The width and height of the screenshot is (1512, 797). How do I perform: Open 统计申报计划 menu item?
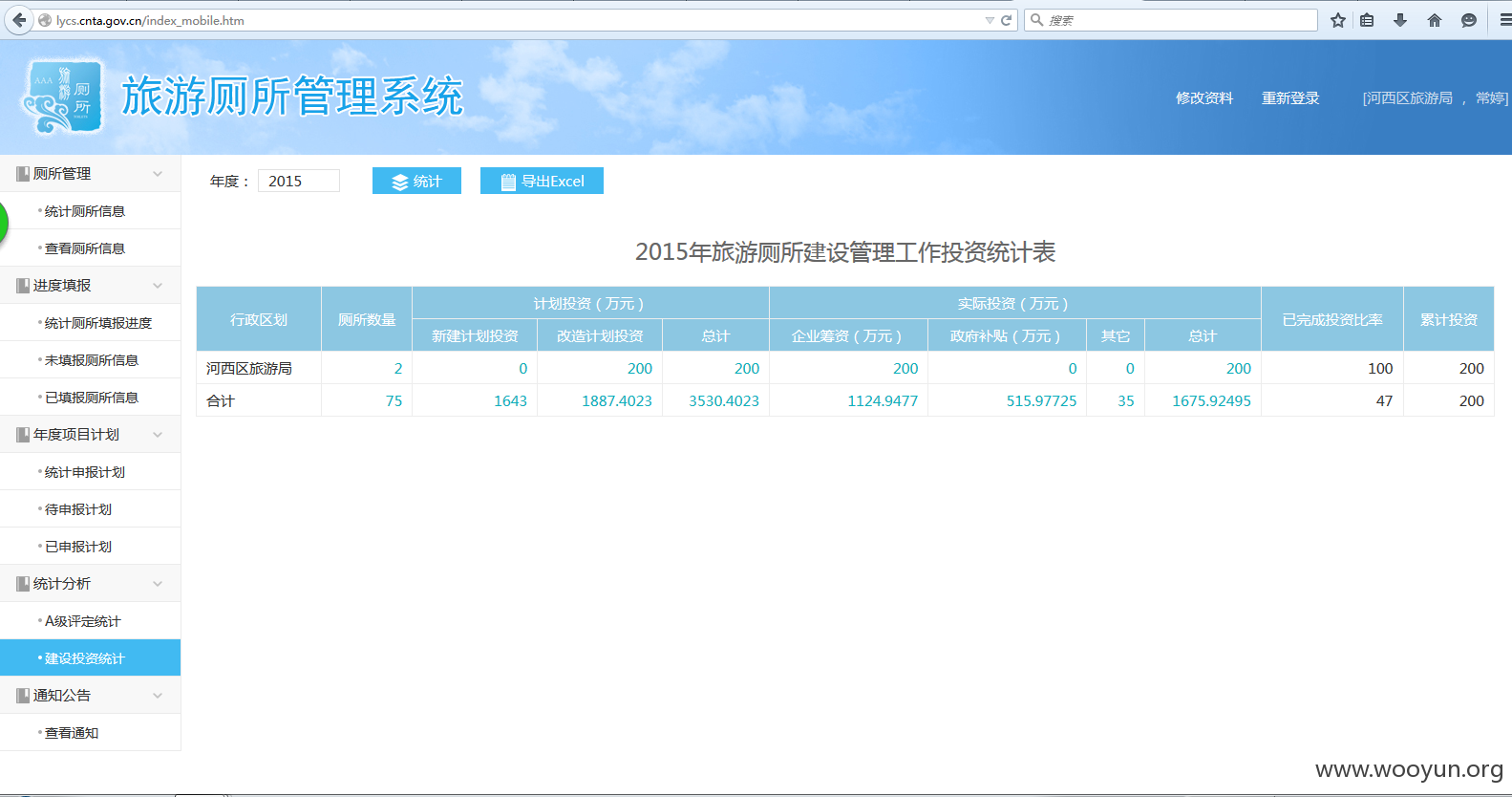point(90,472)
